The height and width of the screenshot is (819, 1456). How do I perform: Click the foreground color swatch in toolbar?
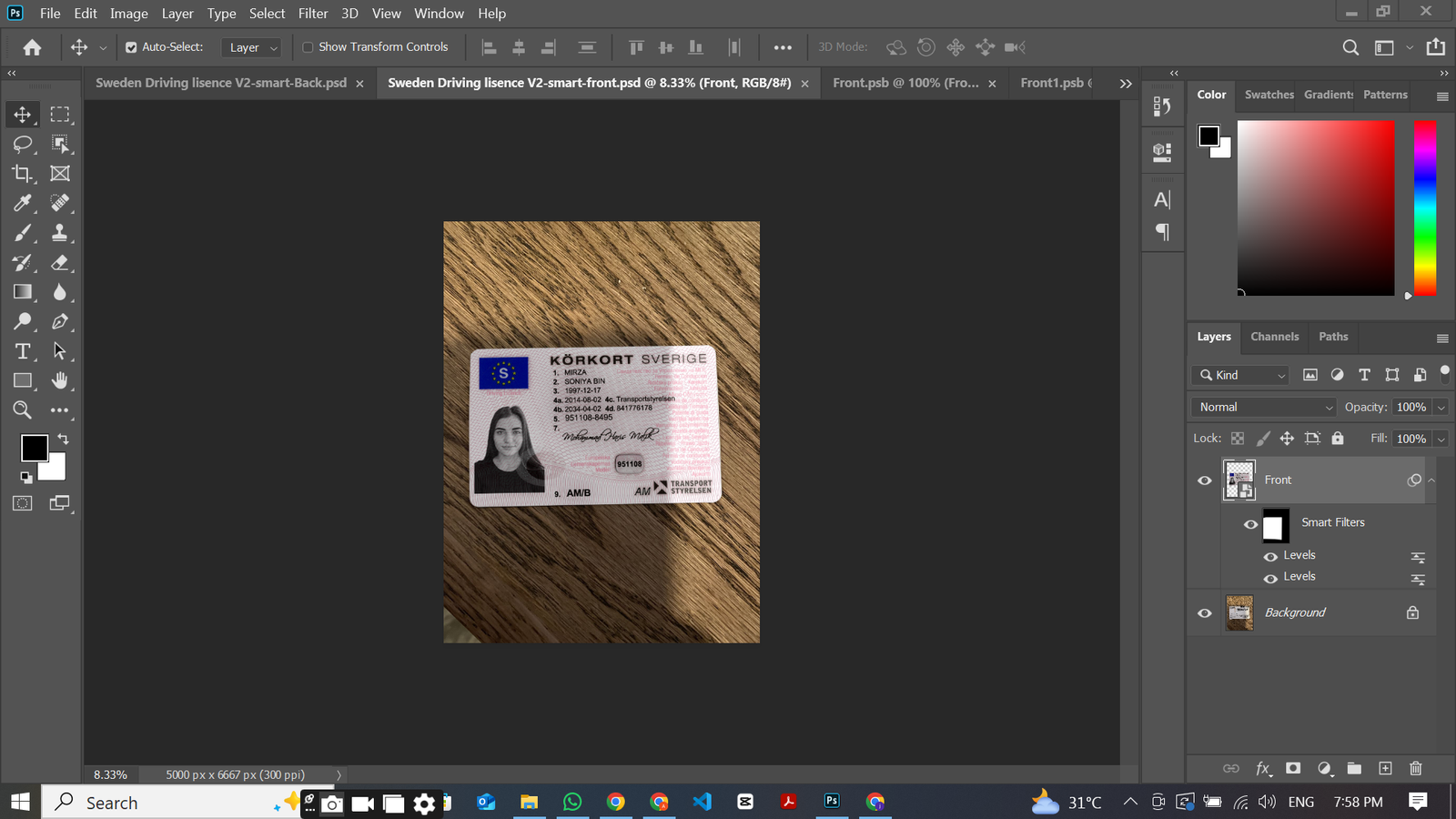pos(34,448)
